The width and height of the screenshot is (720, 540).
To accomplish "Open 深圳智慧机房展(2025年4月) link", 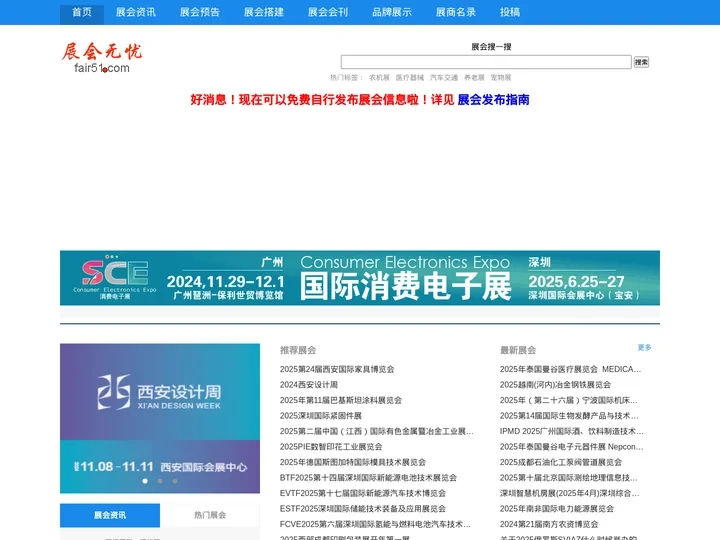I will tap(569, 494).
